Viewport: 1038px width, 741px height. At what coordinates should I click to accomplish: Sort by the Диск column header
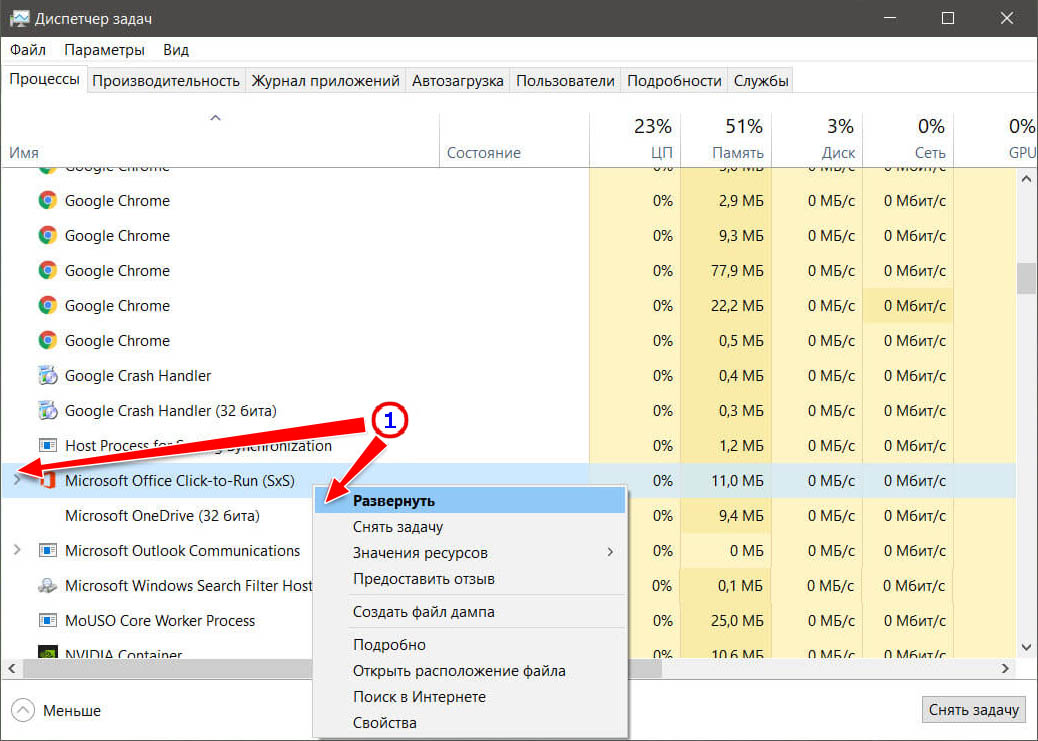click(x=818, y=140)
